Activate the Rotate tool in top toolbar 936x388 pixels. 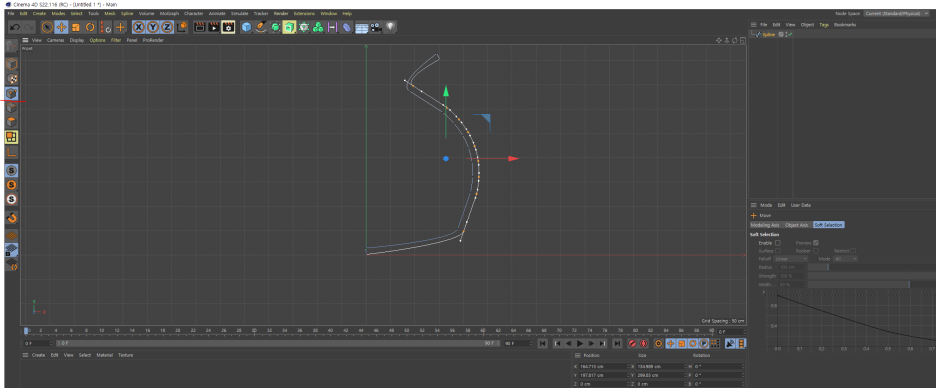pos(90,27)
